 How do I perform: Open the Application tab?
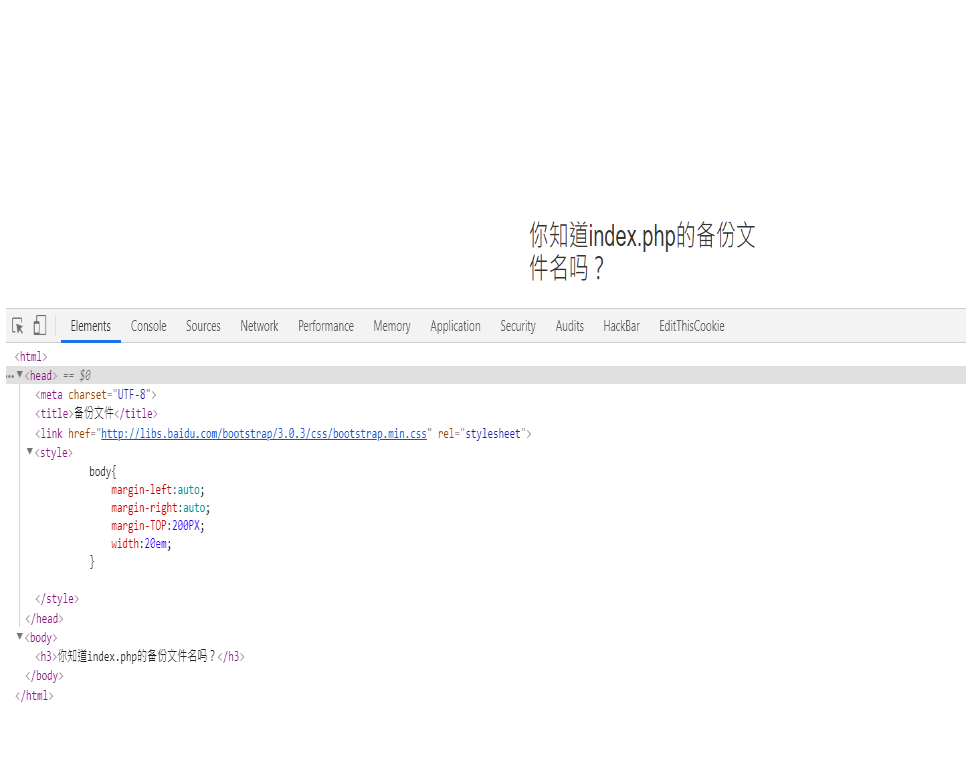[x=456, y=326]
